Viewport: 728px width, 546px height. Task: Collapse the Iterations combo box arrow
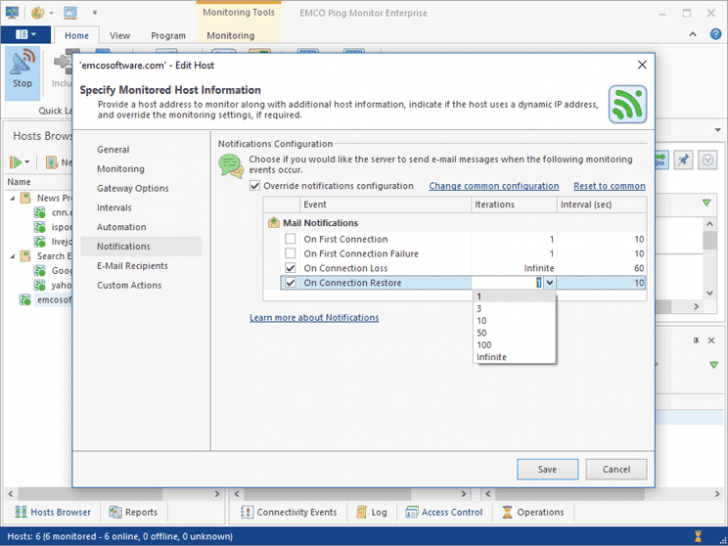coord(549,283)
